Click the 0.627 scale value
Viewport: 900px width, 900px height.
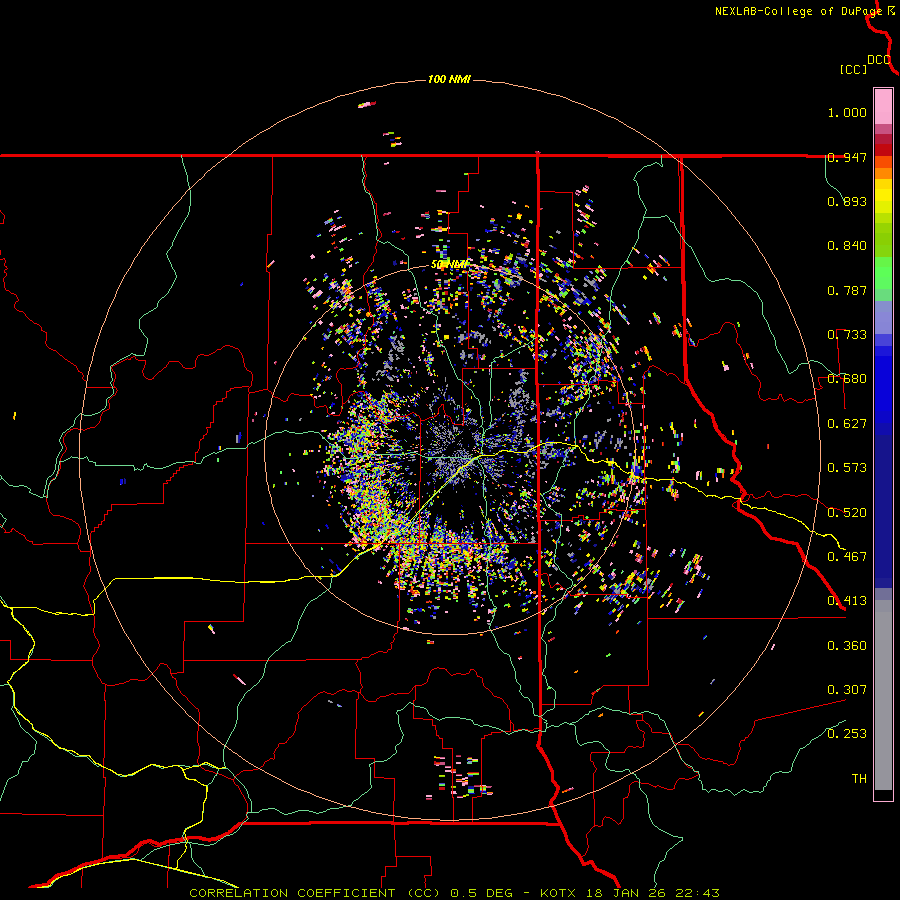[847, 424]
